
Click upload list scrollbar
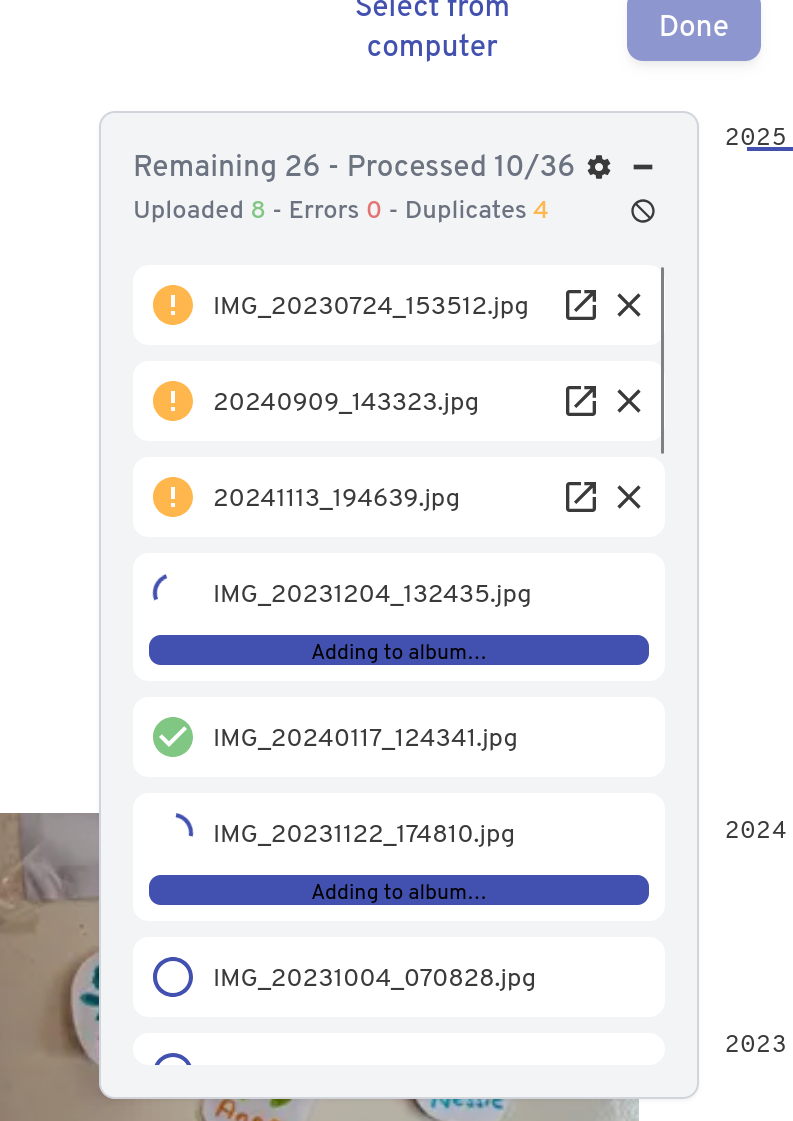pyautogui.click(x=663, y=360)
